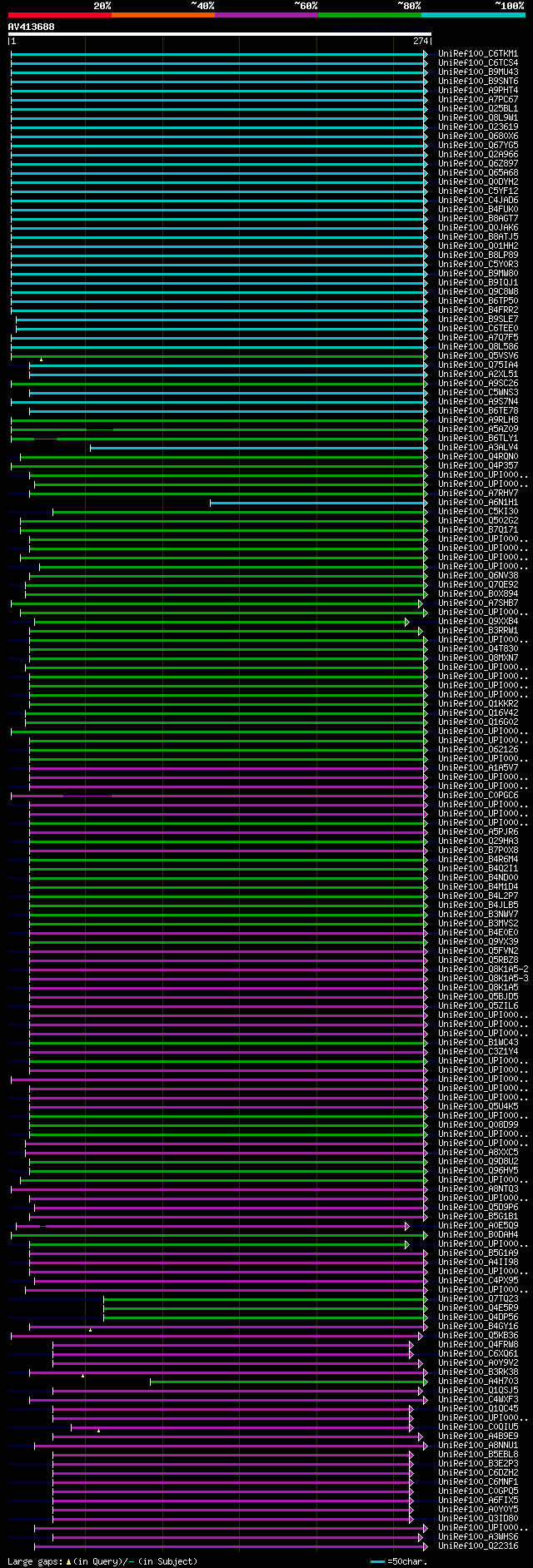Click label UniRef100_A5AZ09
533x1568 pixels.
click(x=478, y=429)
